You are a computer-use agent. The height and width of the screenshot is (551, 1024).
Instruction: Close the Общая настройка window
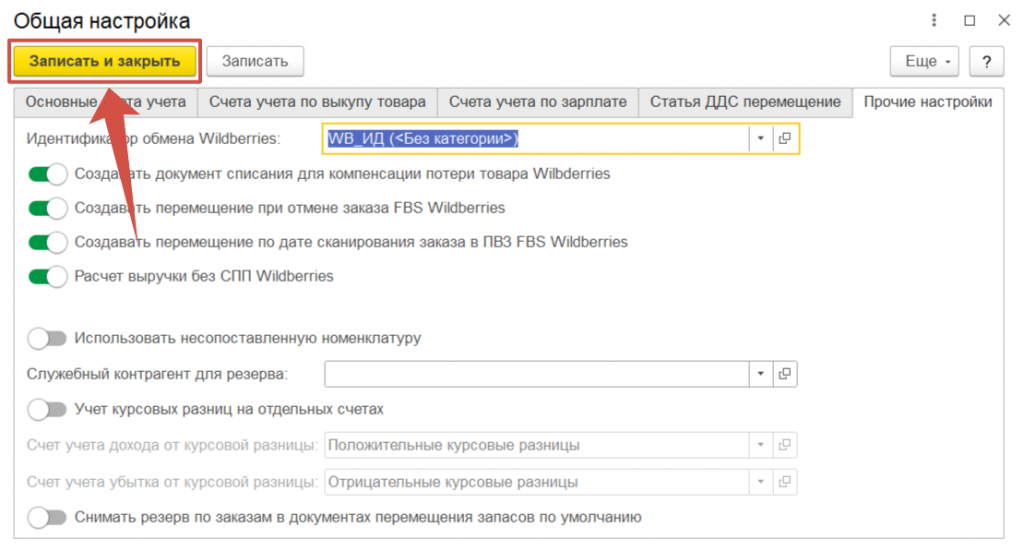pos(1003,19)
